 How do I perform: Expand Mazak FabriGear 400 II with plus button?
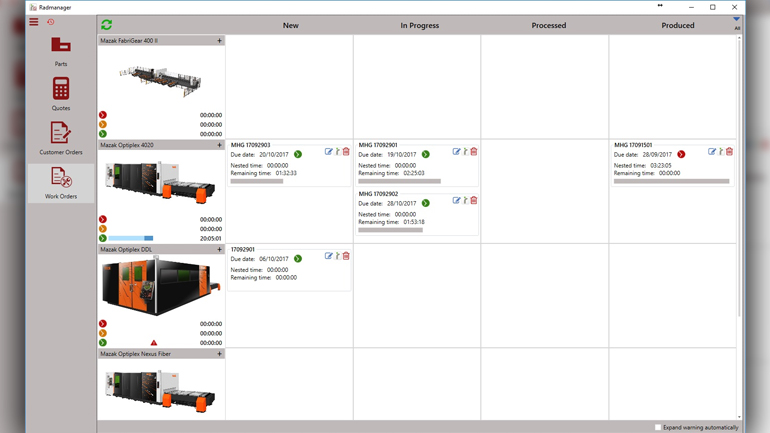point(220,41)
